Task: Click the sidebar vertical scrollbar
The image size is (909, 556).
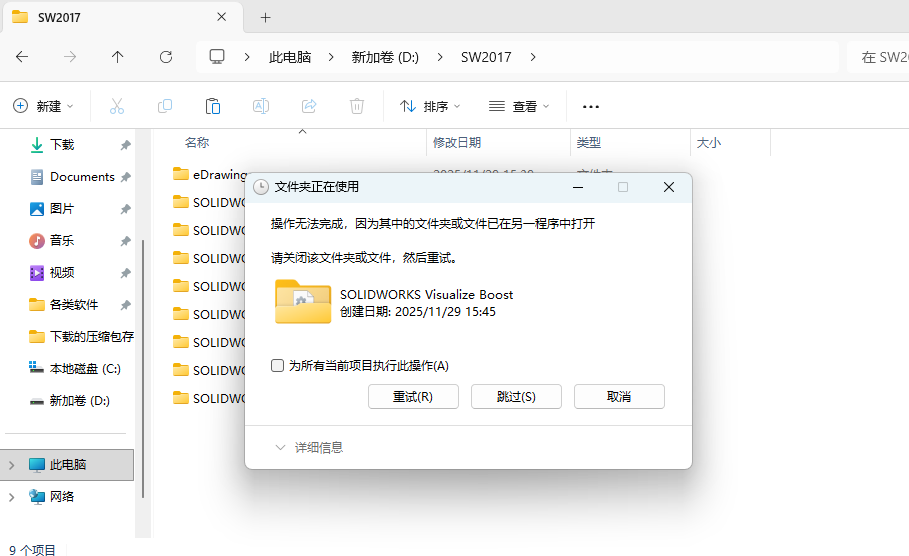Action: (x=143, y=368)
